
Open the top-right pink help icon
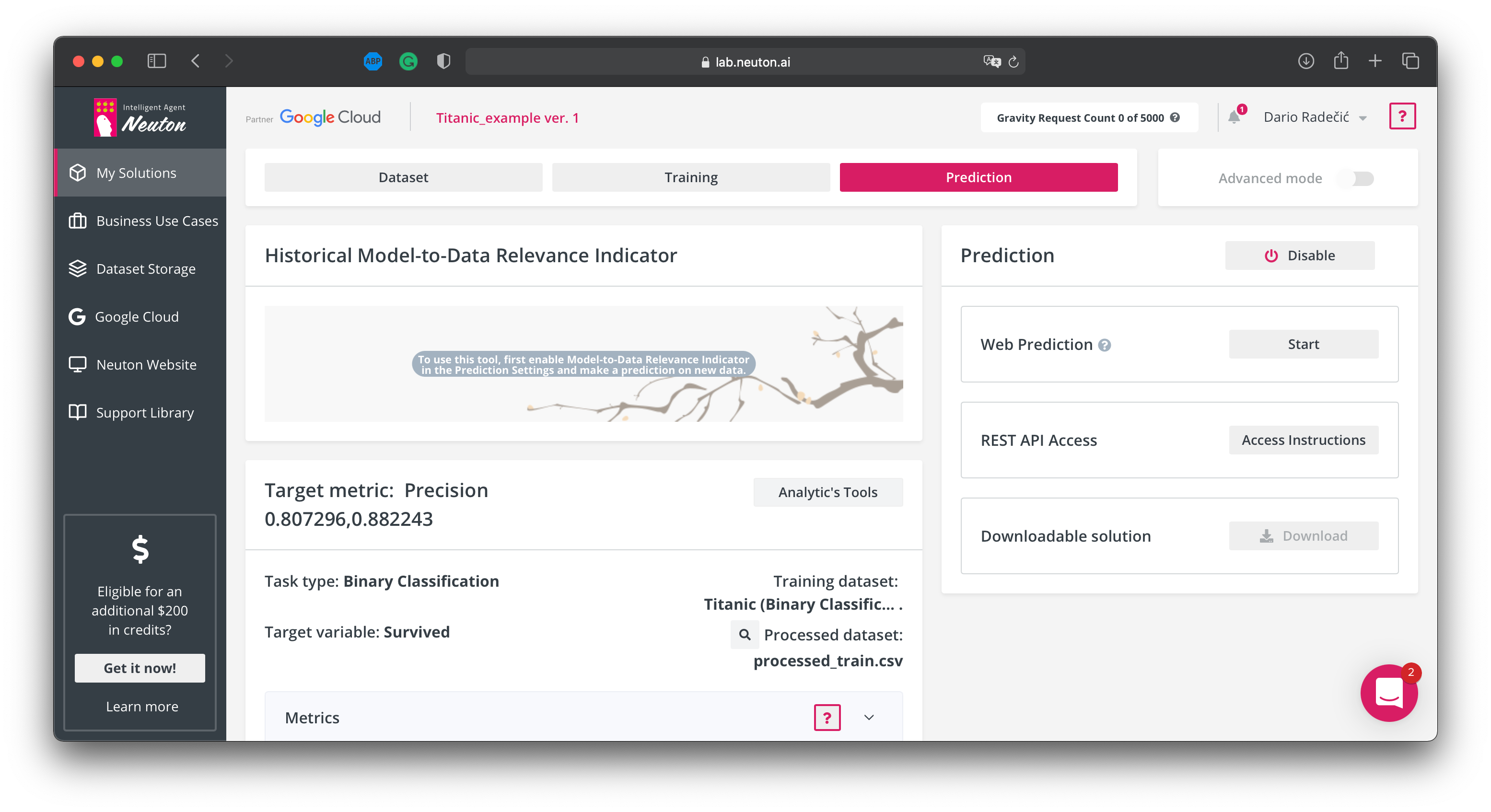pyautogui.click(x=1402, y=116)
